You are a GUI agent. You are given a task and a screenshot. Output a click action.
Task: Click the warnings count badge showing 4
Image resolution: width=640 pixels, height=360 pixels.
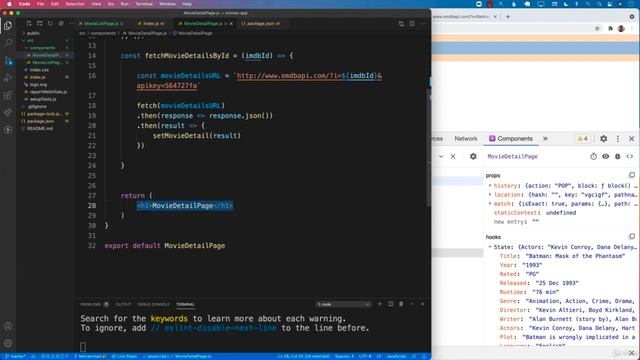[582, 139]
